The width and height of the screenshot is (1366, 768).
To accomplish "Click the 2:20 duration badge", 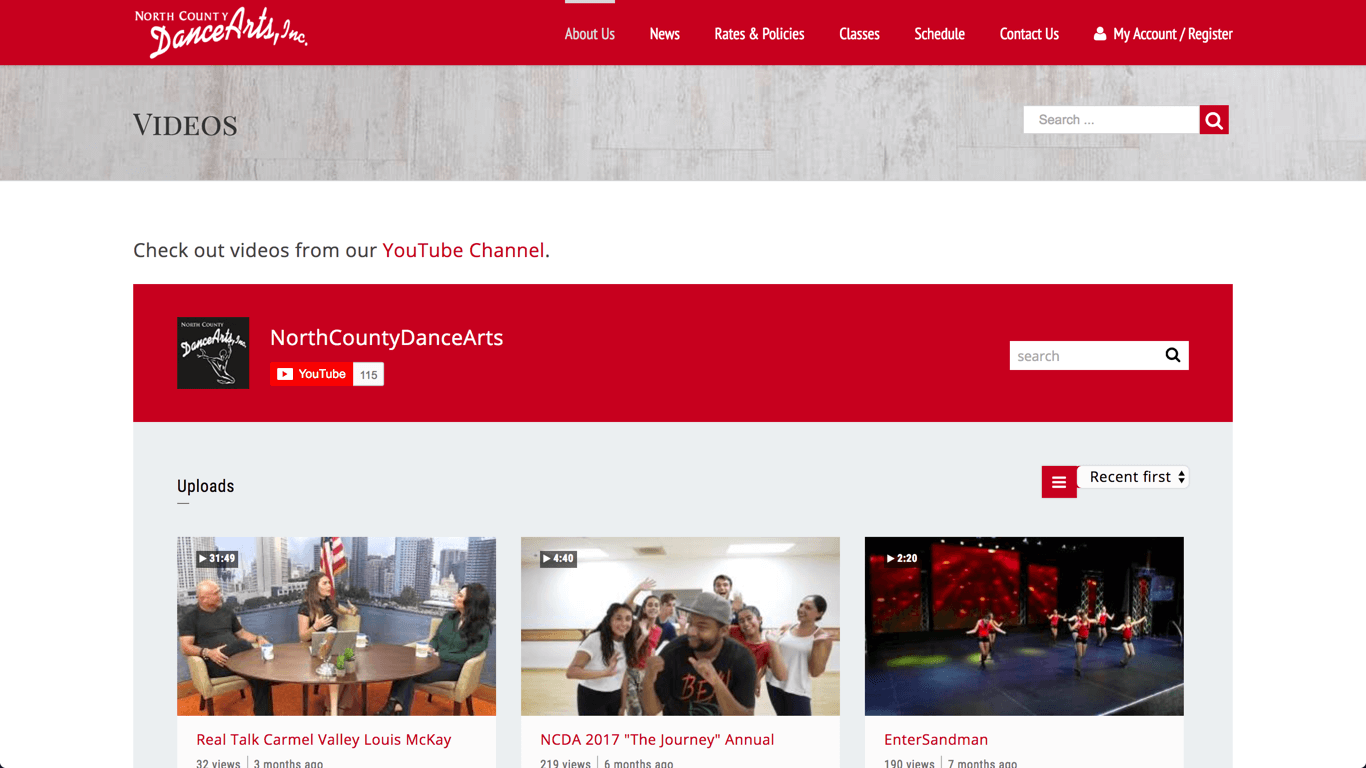I will tap(902, 559).
